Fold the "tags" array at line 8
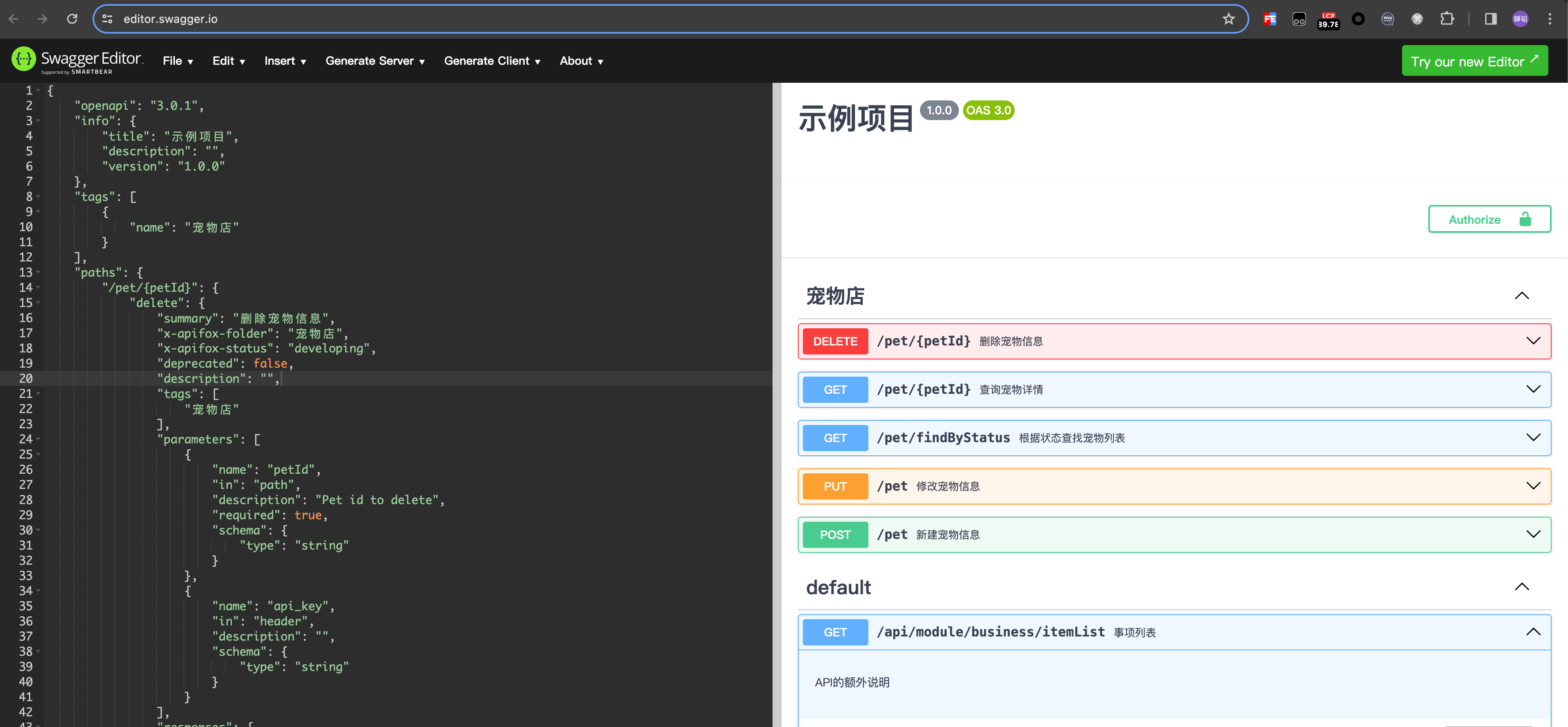This screenshot has height=727, width=1568. [x=39, y=197]
